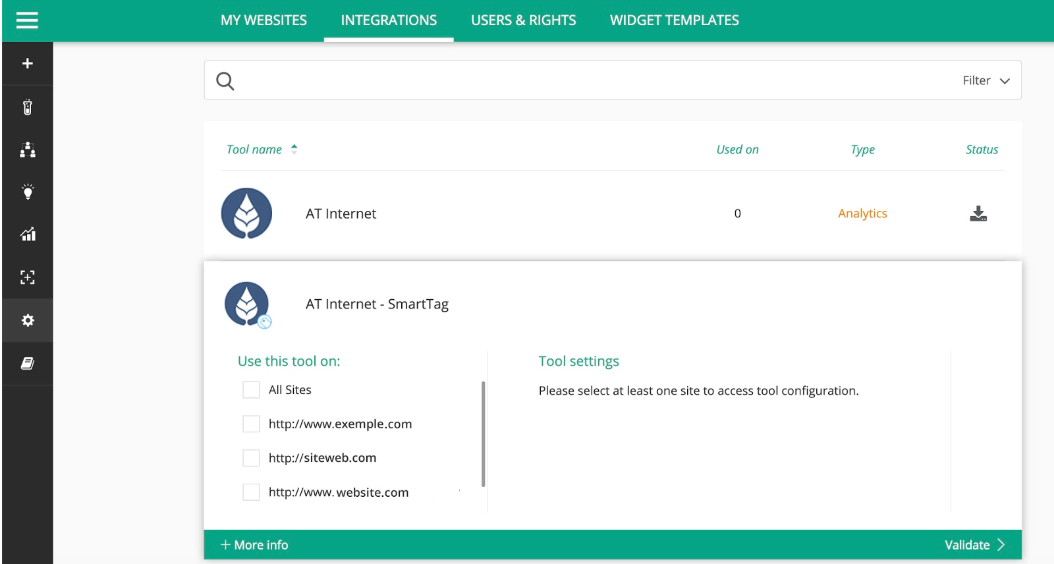The image size is (1054, 564).
Task: Check the http://www.exemple.com checkbox
Action: [251, 424]
